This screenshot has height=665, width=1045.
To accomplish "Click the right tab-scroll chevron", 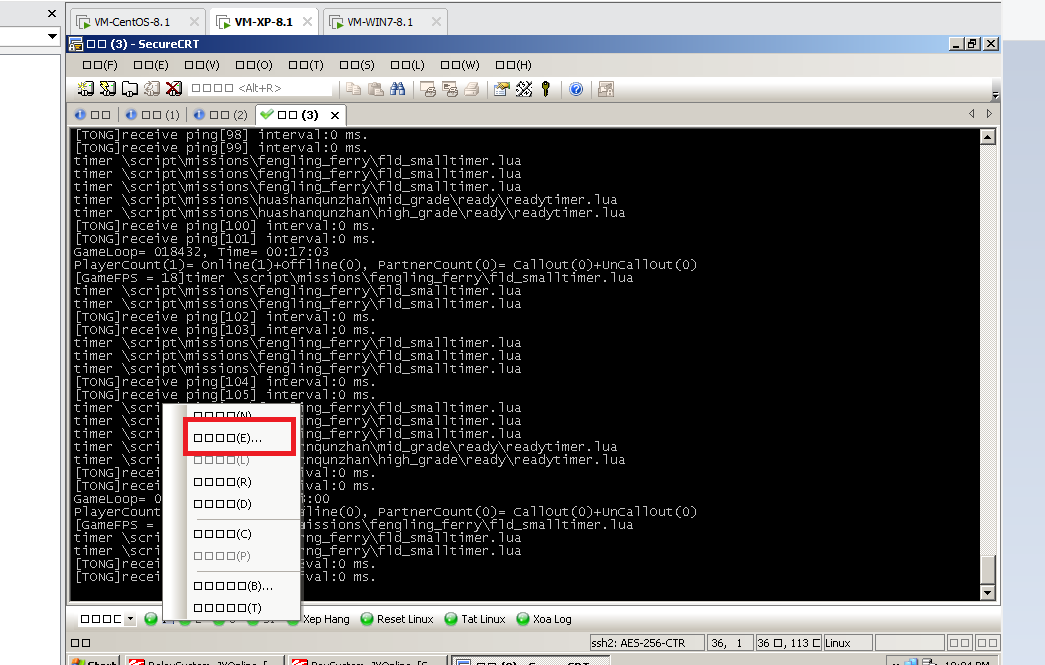I will pos(988,114).
